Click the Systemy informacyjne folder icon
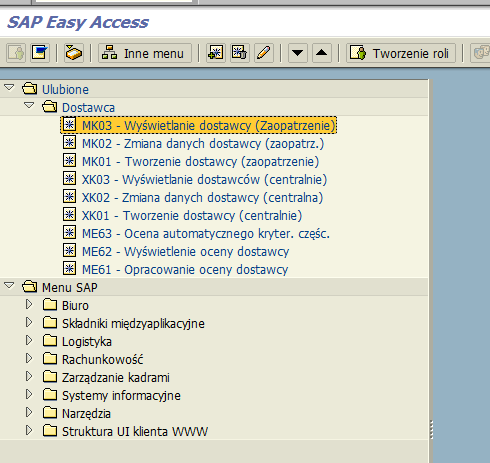This screenshot has width=490, height=463. pos(50,395)
